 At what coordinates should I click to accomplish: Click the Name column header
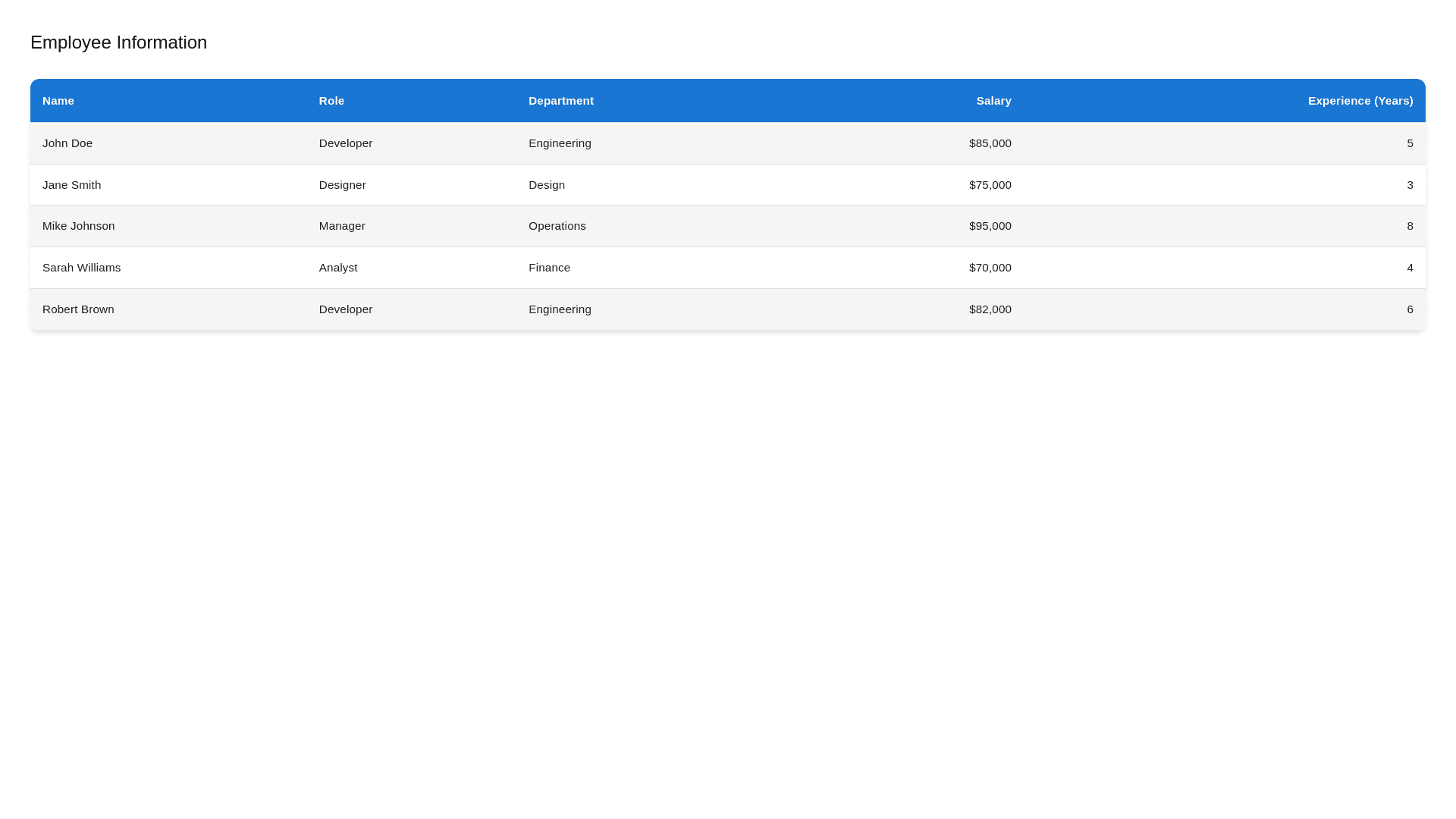58,101
